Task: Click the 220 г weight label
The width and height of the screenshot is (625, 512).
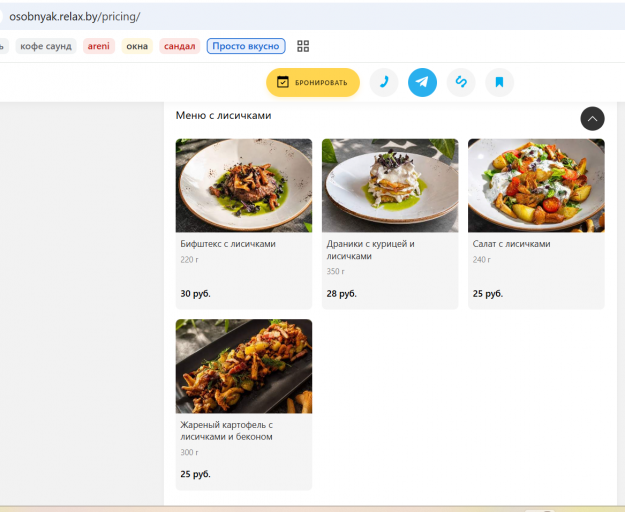Action: (x=189, y=260)
